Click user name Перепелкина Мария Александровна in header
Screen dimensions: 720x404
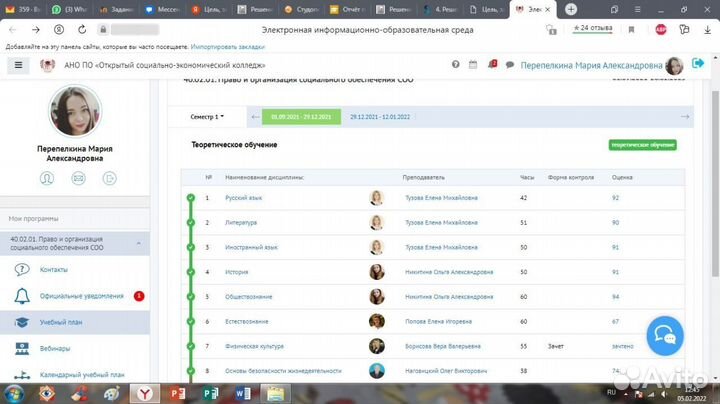coord(591,65)
